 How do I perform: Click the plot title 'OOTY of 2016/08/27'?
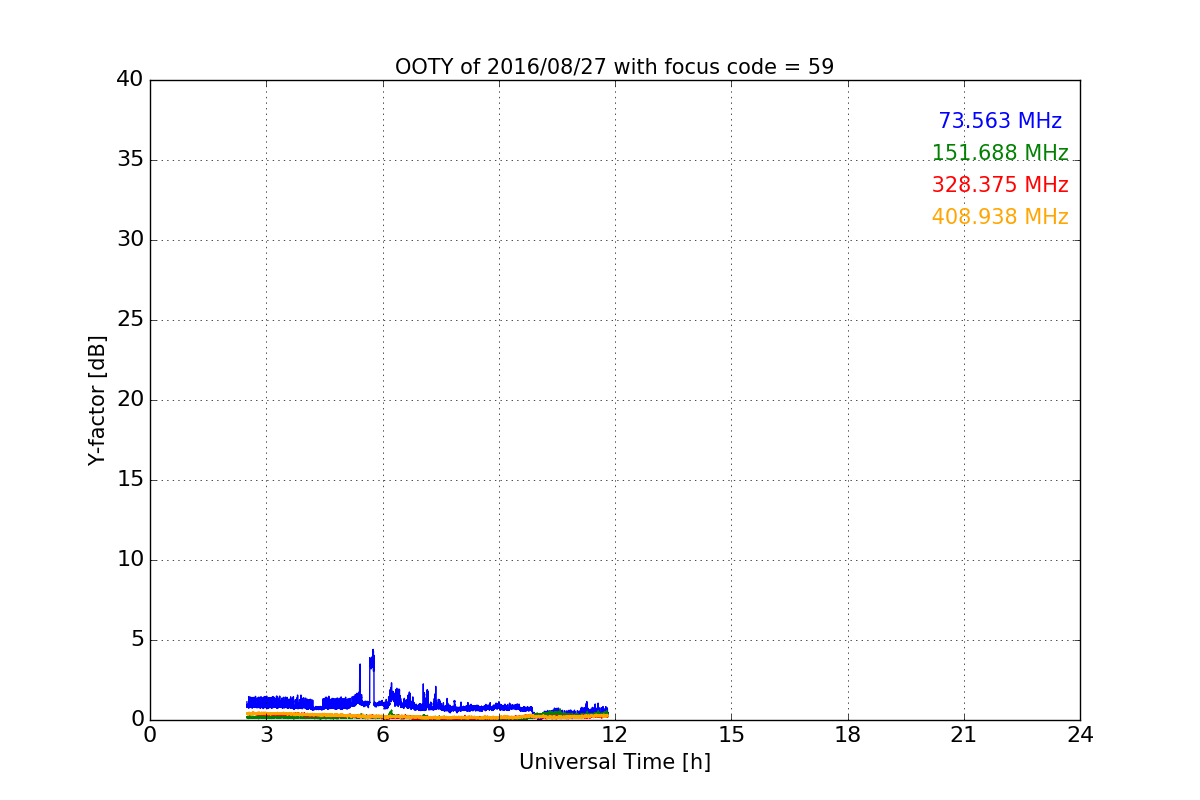[x=501, y=67]
